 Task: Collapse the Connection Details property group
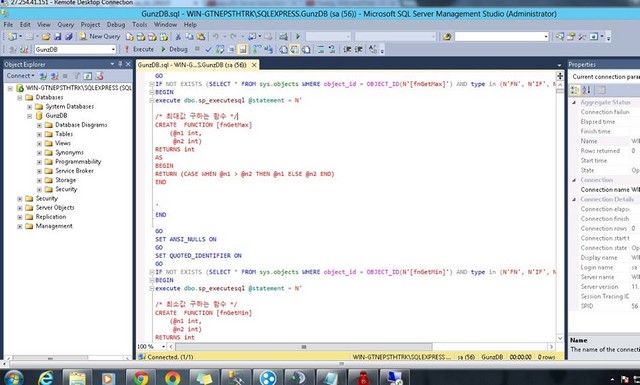(x=574, y=200)
